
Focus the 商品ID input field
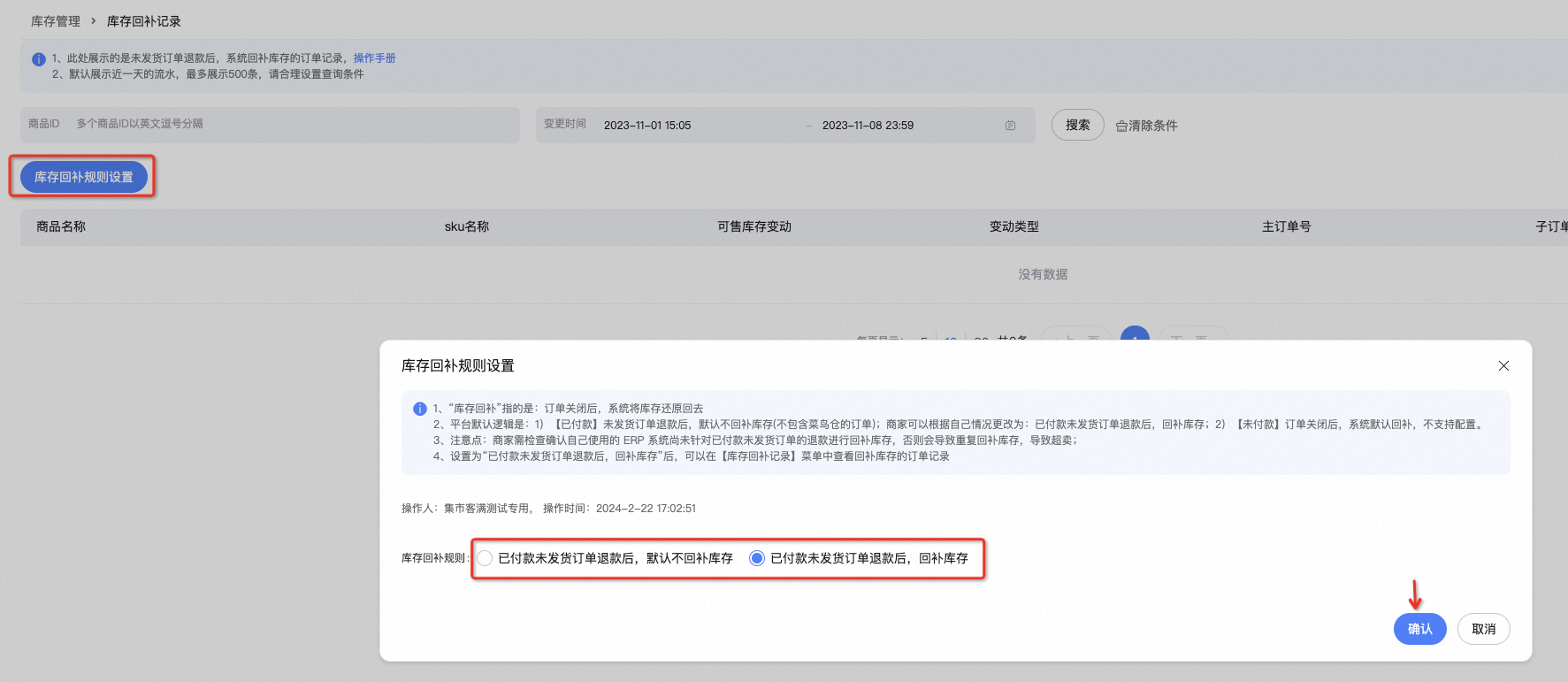pyautogui.click(x=270, y=125)
